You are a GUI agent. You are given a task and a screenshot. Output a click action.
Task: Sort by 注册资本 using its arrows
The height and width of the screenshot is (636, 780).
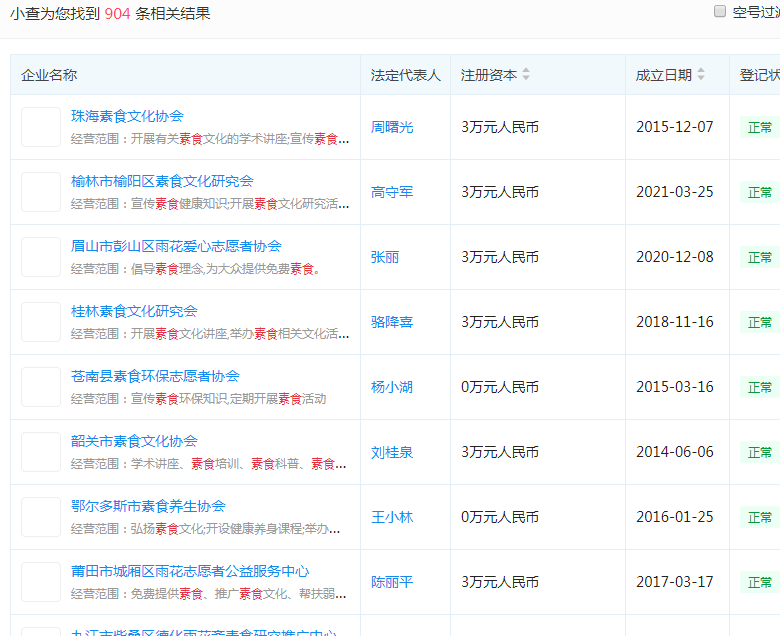coord(526,74)
